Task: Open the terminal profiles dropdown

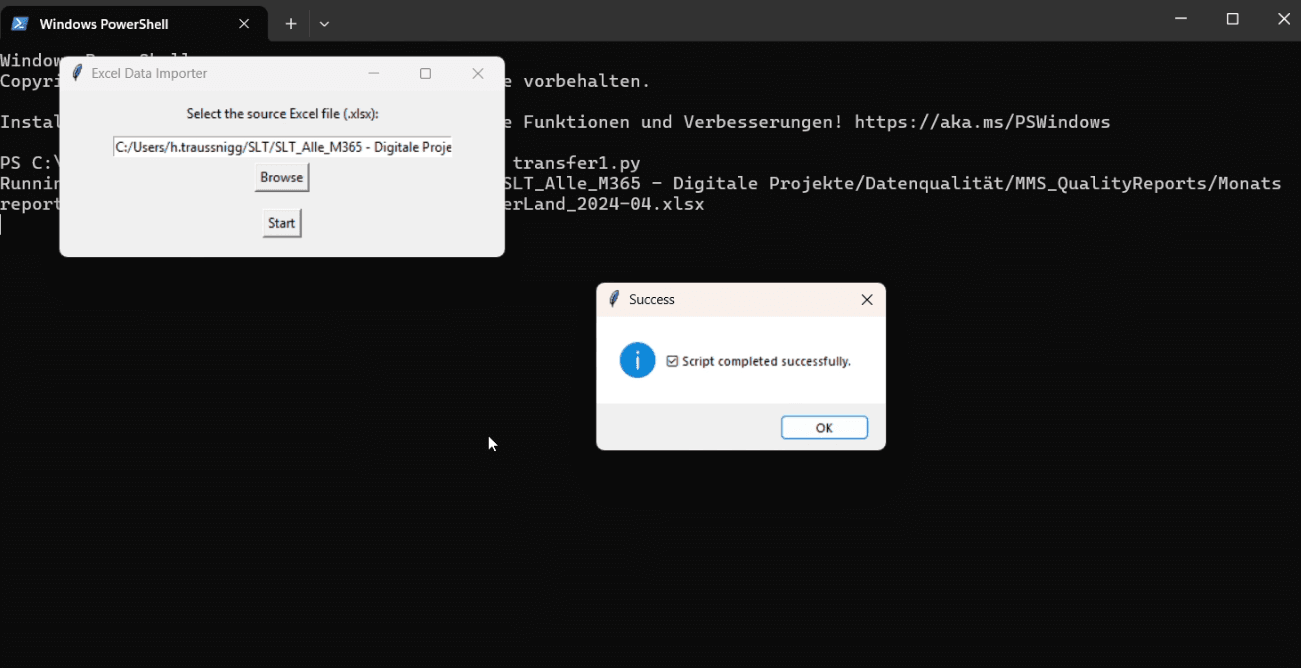Action: (324, 24)
